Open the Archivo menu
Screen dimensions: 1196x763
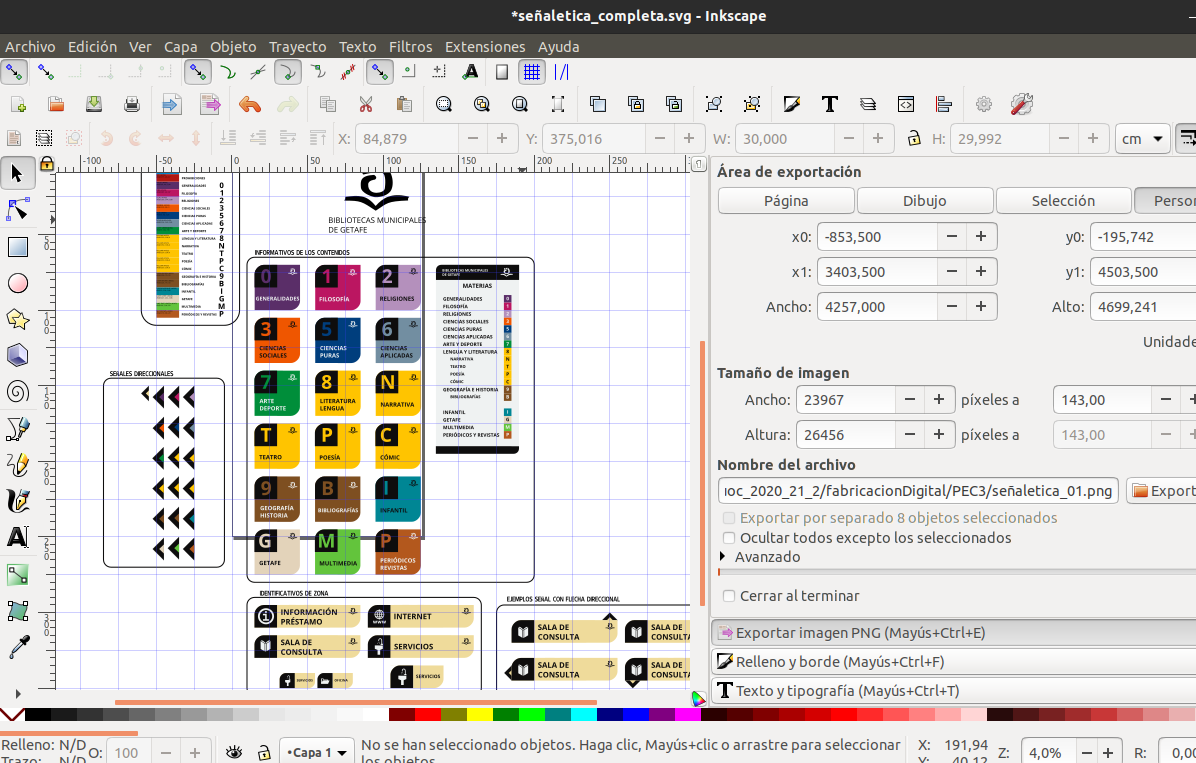coord(30,47)
